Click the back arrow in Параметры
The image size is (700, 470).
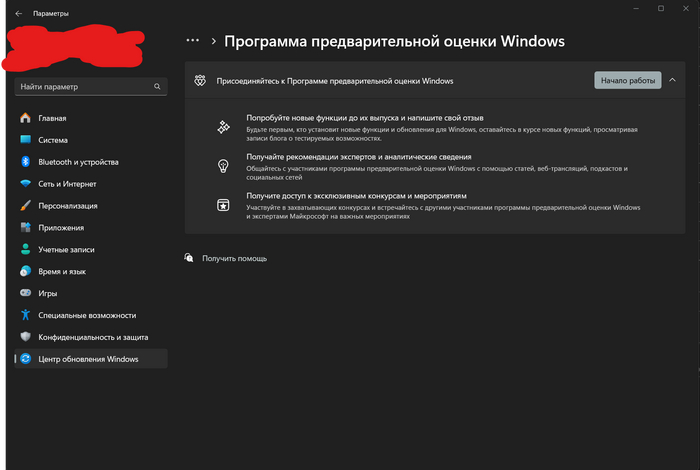click(19, 13)
